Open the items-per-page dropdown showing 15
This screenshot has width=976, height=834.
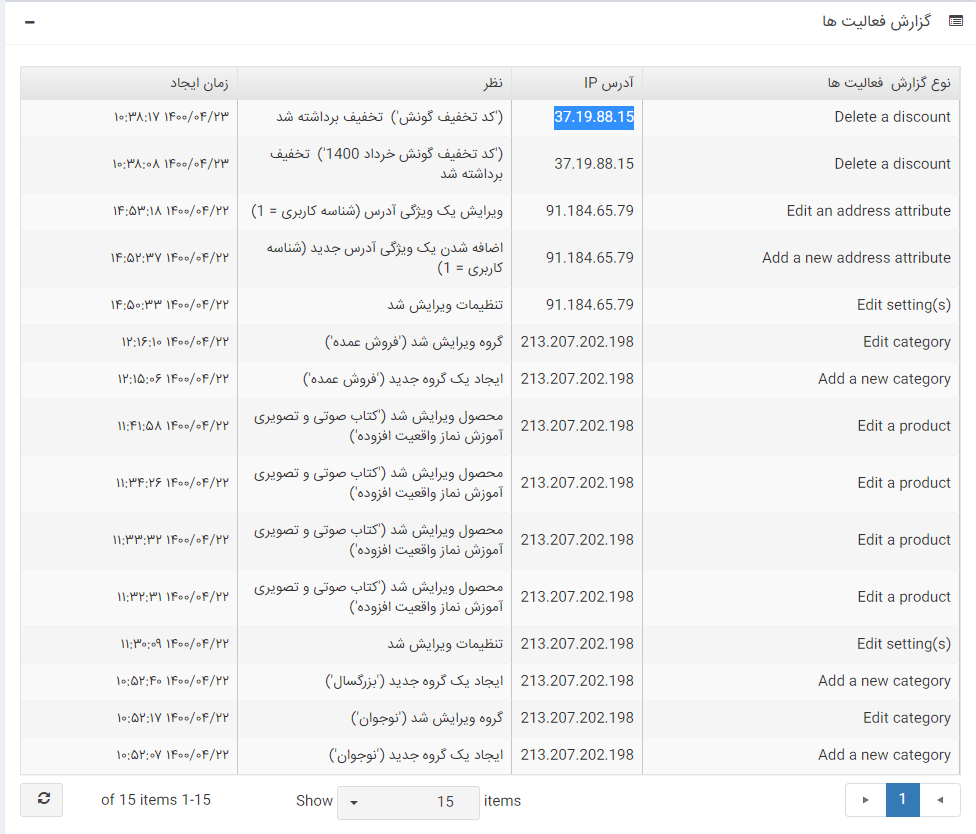point(407,801)
